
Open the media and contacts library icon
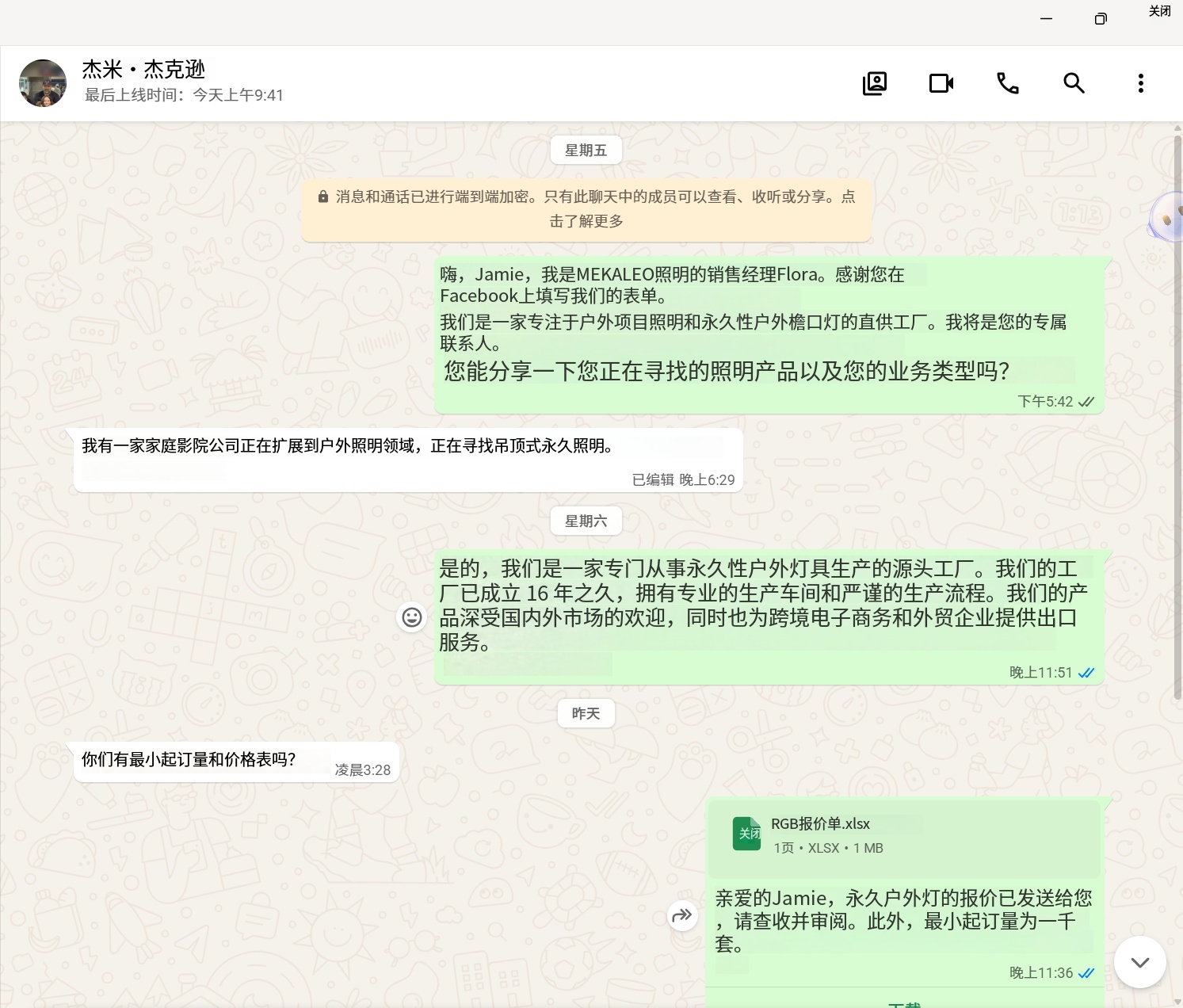tap(874, 83)
